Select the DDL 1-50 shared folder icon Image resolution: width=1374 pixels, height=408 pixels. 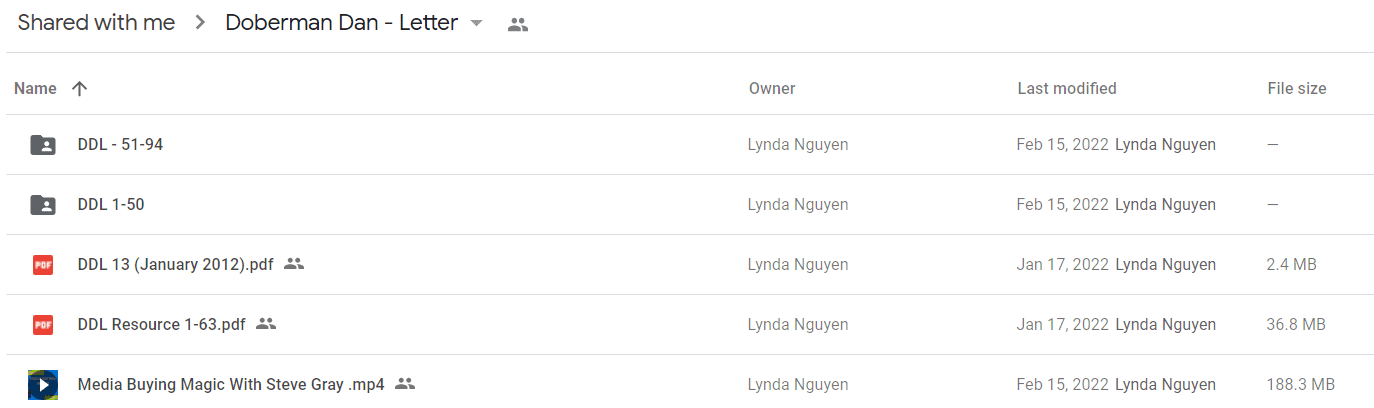pyautogui.click(x=43, y=205)
